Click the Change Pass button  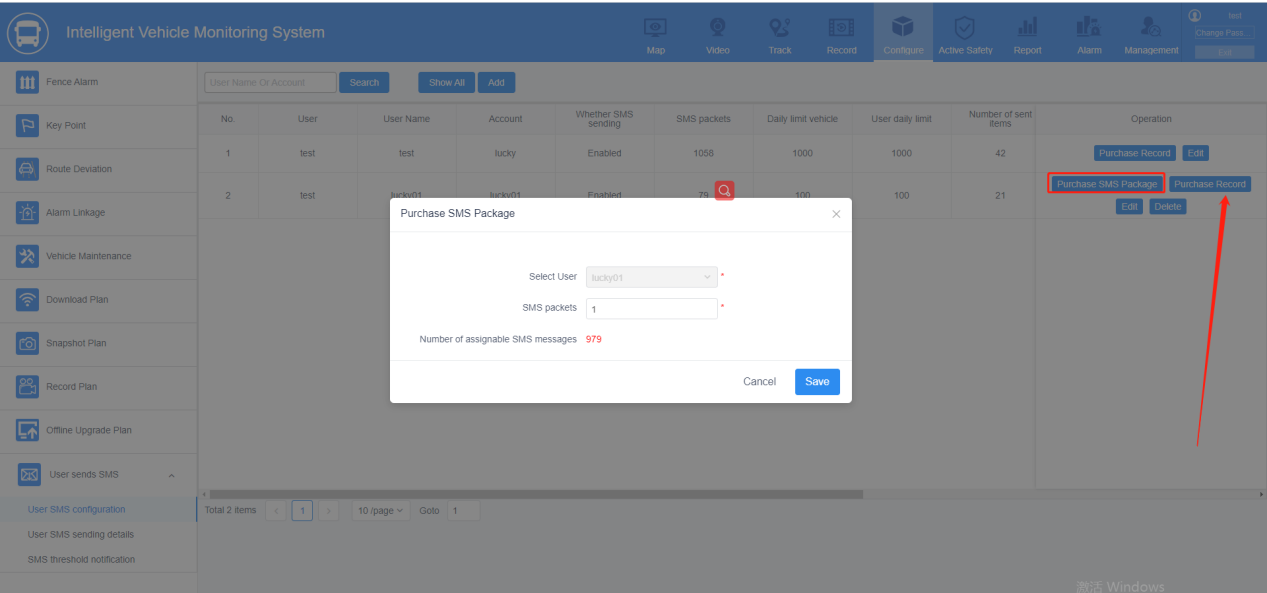1224,33
